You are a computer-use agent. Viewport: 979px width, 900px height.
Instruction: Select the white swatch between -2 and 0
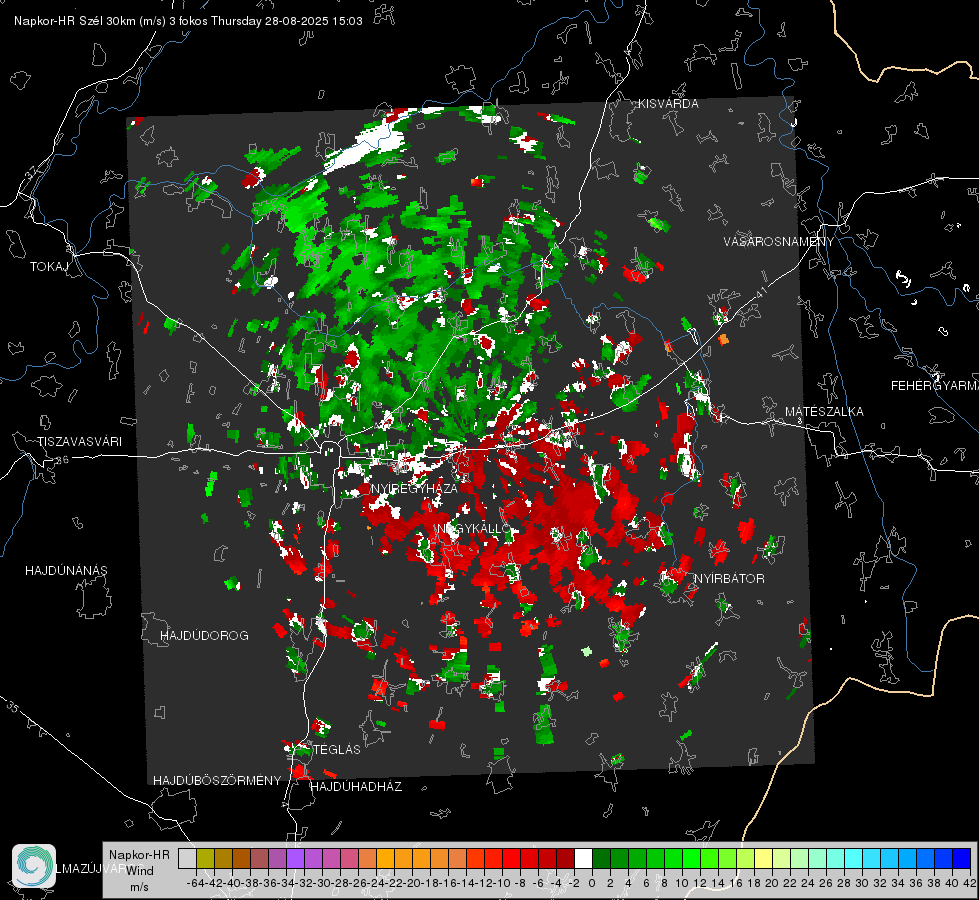pyautogui.click(x=583, y=858)
